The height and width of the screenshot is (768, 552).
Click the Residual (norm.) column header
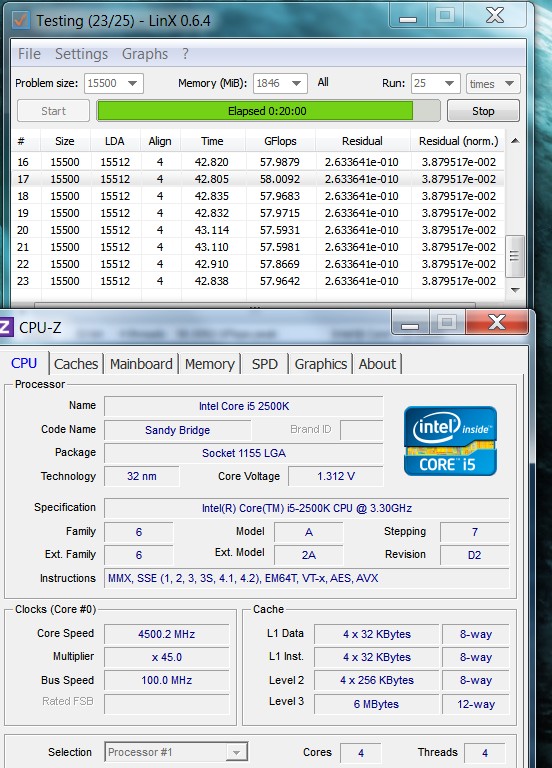(458, 141)
